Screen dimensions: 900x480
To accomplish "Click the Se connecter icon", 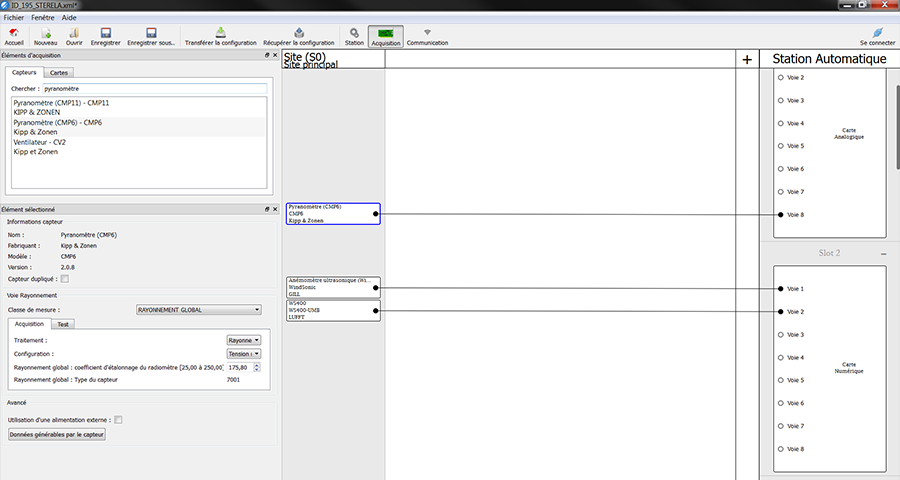I will click(x=877, y=33).
